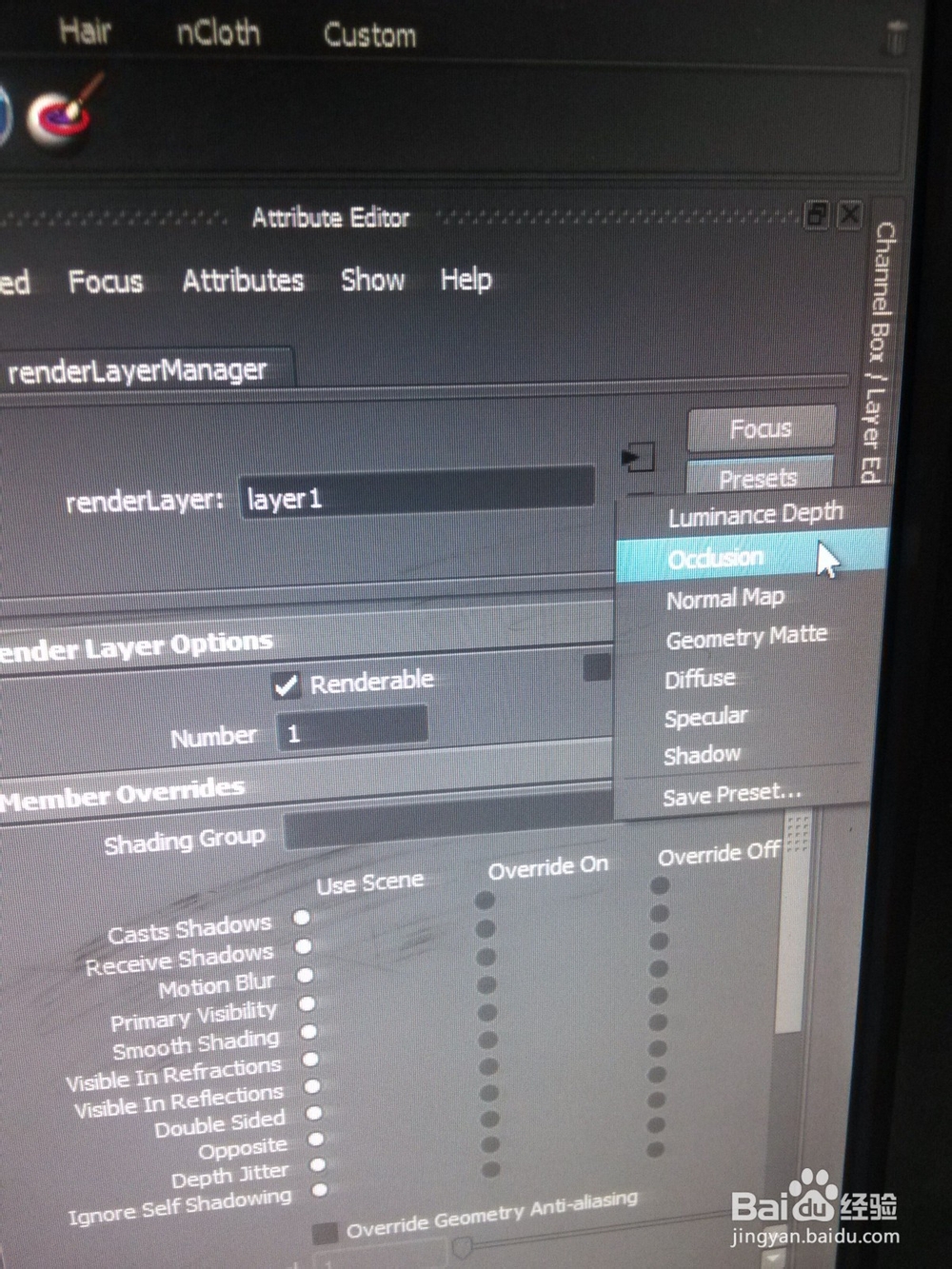
Task: Click the input connection arrow icon beside renderLayer
Action: (x=638, y=457)
